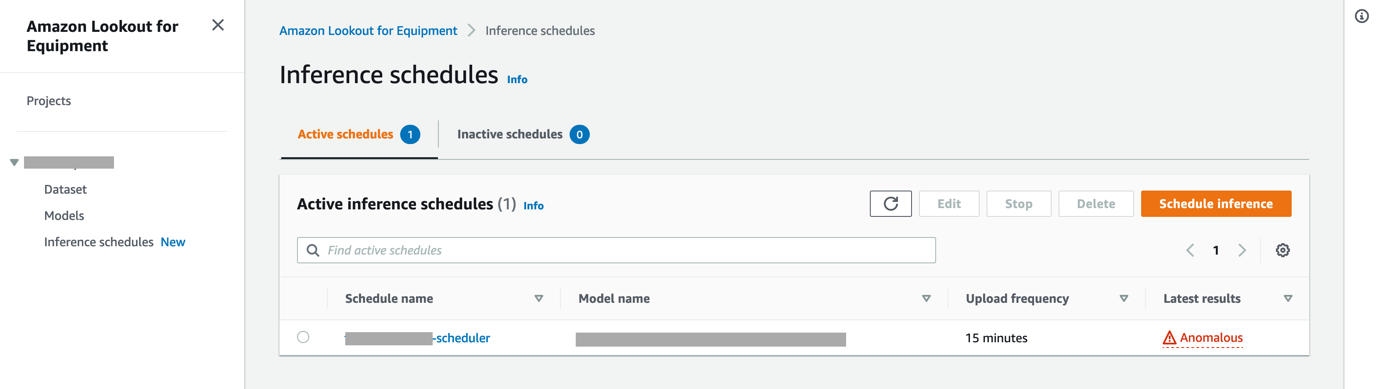Sort by Latest results column

coord(1288,298)
